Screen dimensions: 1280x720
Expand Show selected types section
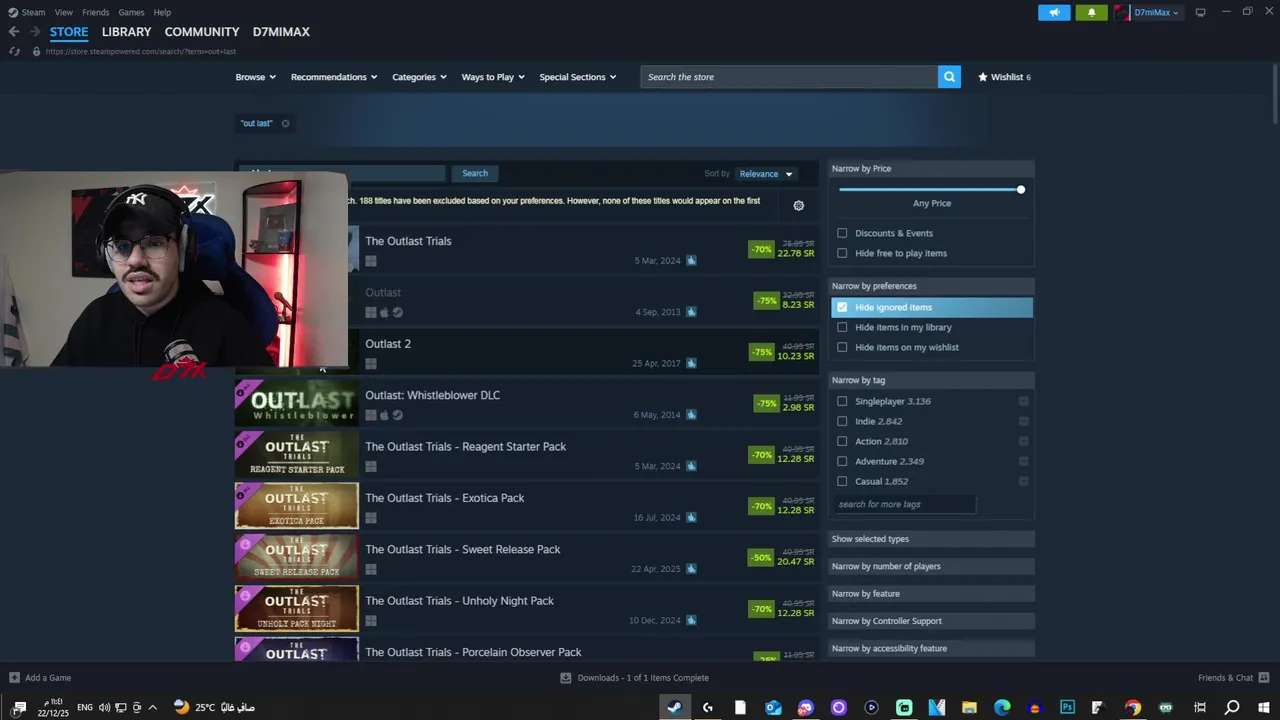[x=932, y=539]
